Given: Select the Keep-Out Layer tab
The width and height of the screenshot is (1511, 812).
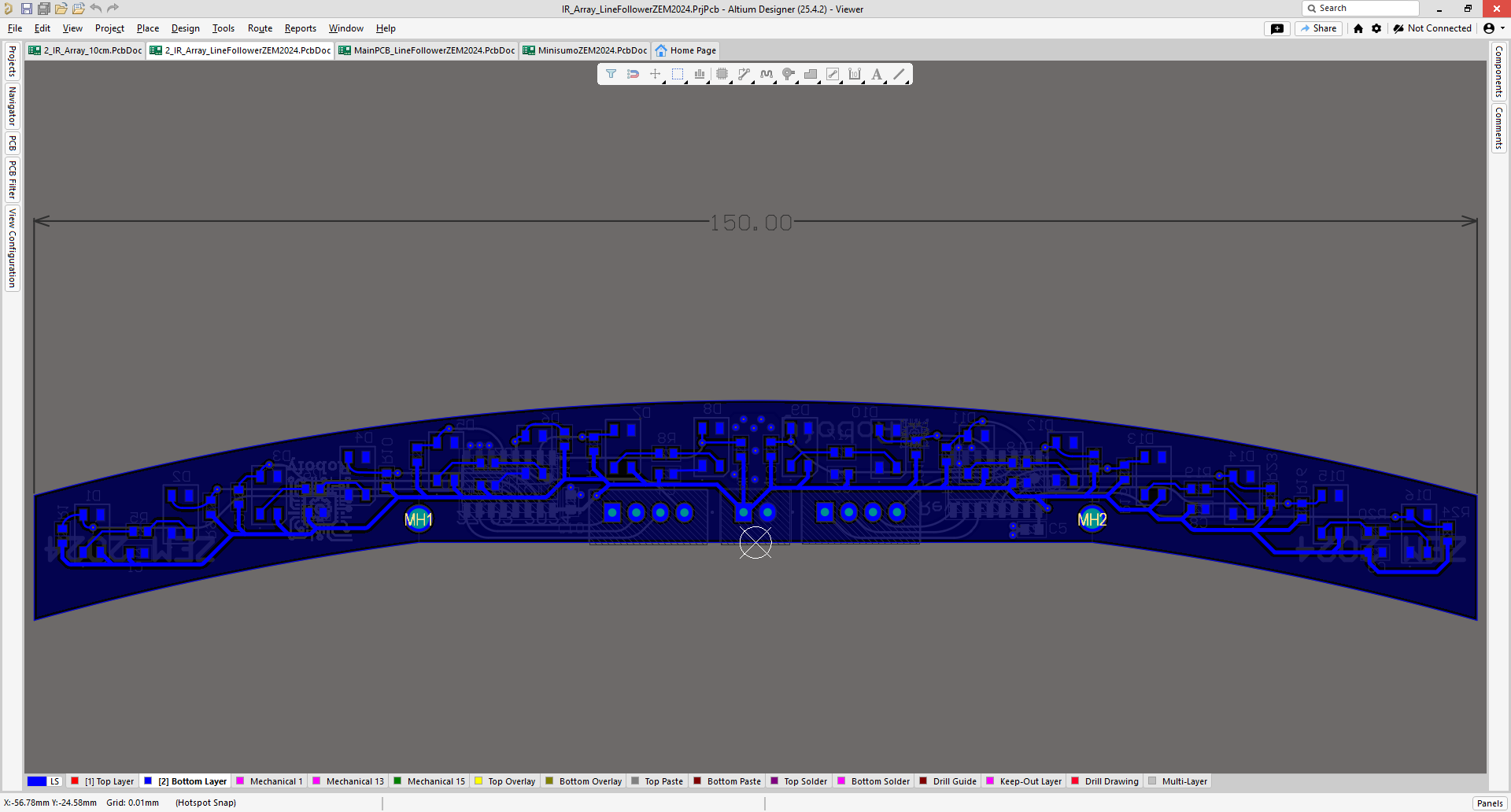Looking at the screenshot, I should click(1024, 781).
